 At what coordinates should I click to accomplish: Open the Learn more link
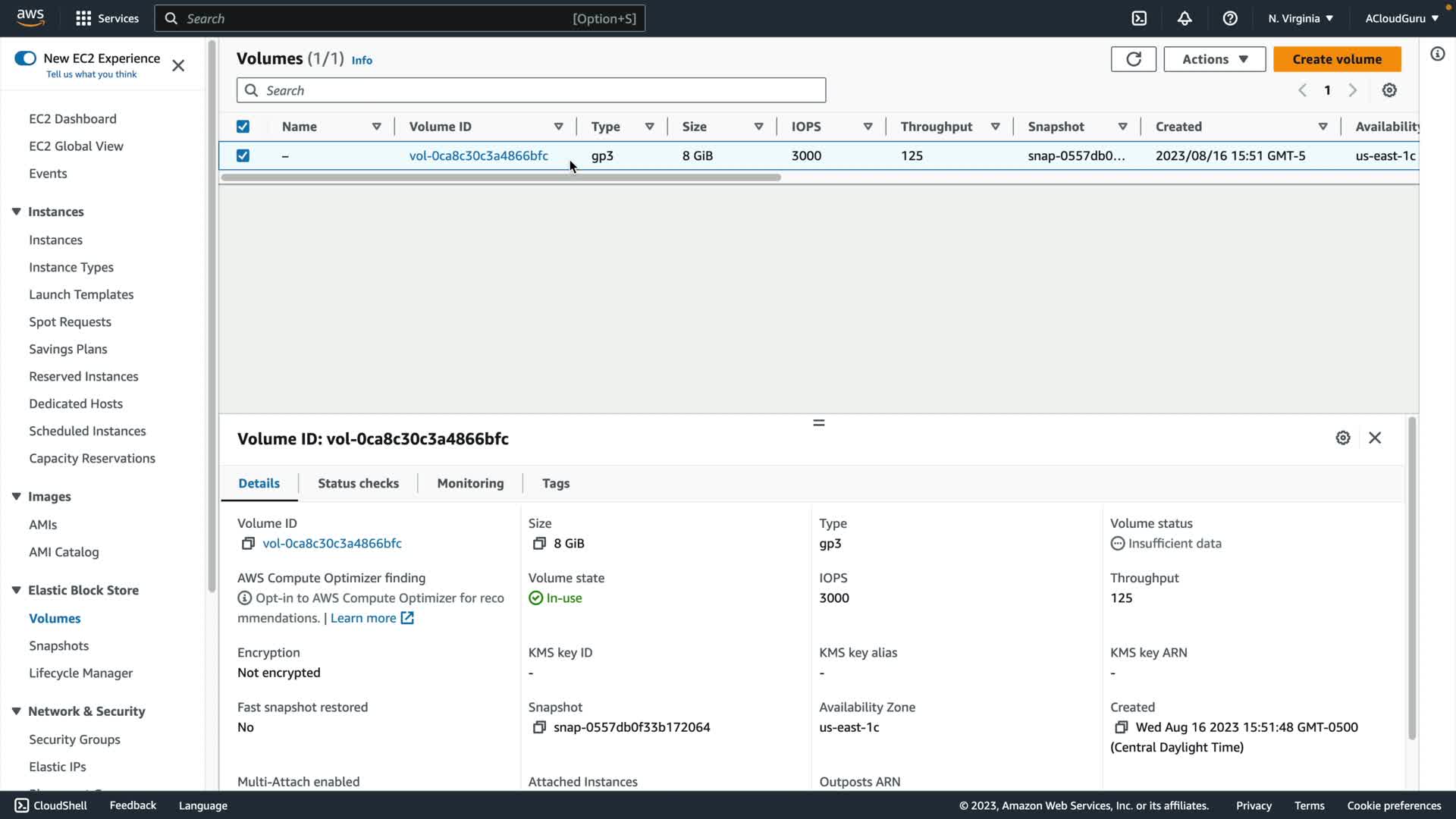point(363,618)
